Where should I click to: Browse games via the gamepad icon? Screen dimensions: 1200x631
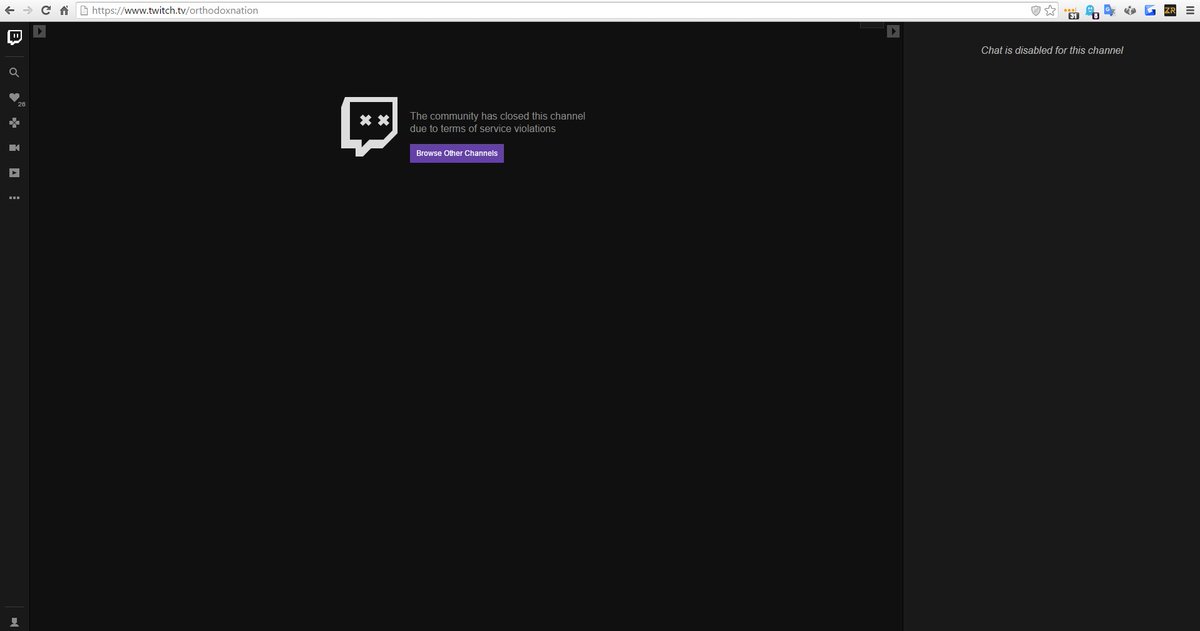point(14,123)
